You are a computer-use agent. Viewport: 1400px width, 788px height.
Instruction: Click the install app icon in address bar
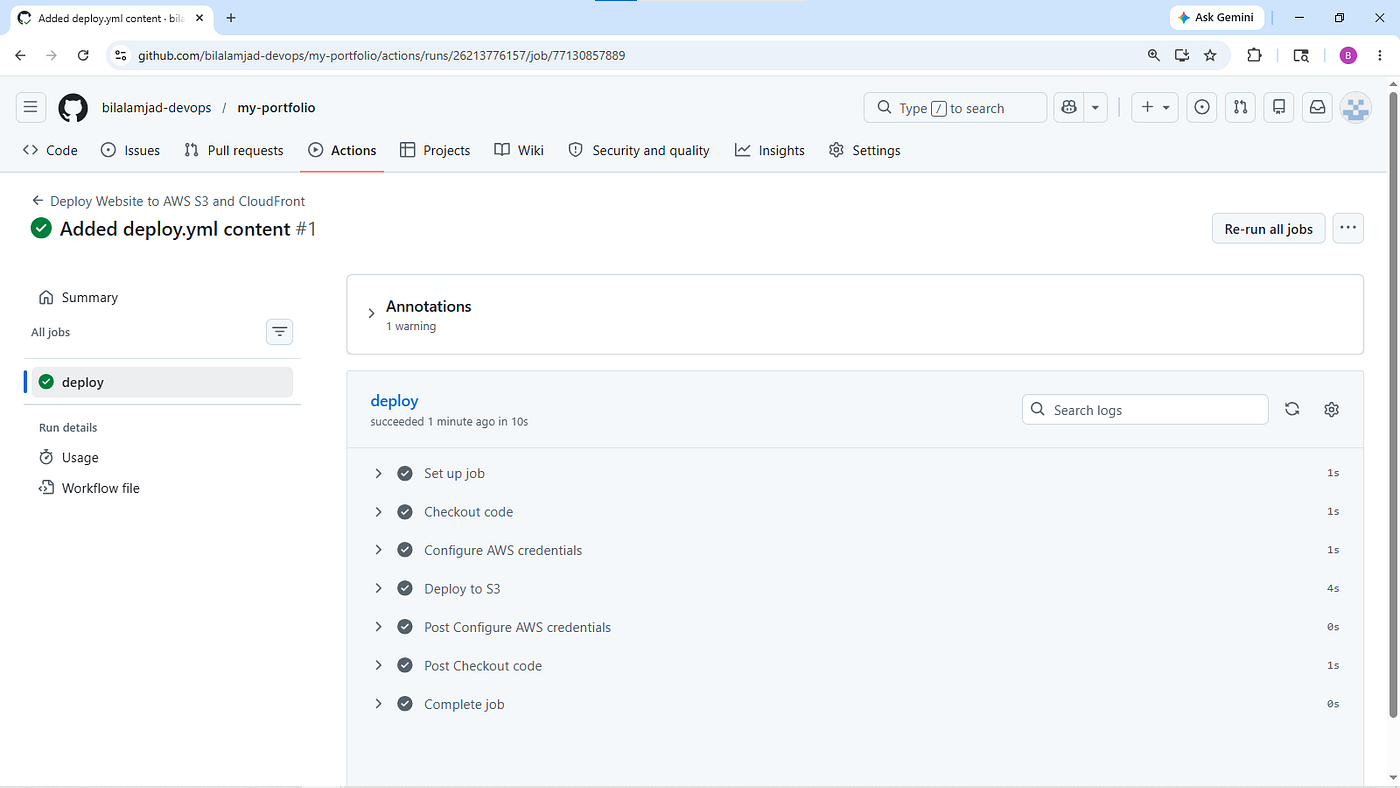click(x=1182, y=55)
